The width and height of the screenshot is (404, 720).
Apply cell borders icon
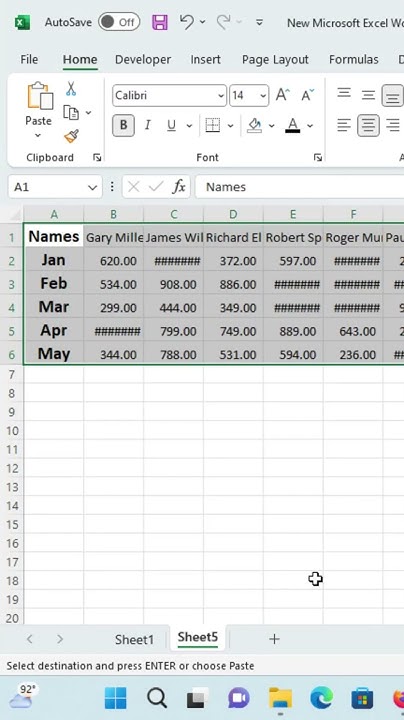pyautogui.click(x=213, y=125)
